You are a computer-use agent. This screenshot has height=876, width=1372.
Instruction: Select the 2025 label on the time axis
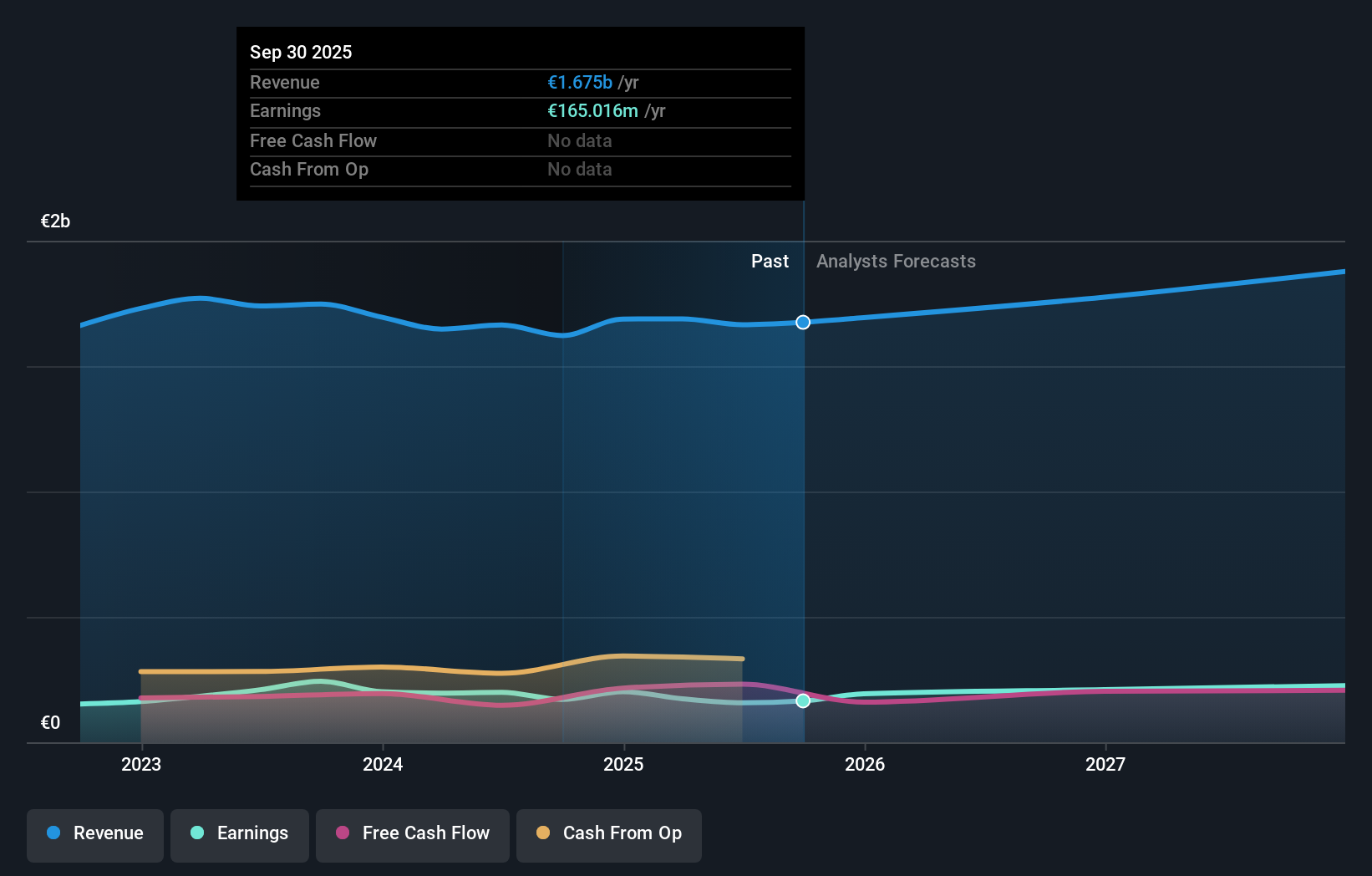click(624, 764)
